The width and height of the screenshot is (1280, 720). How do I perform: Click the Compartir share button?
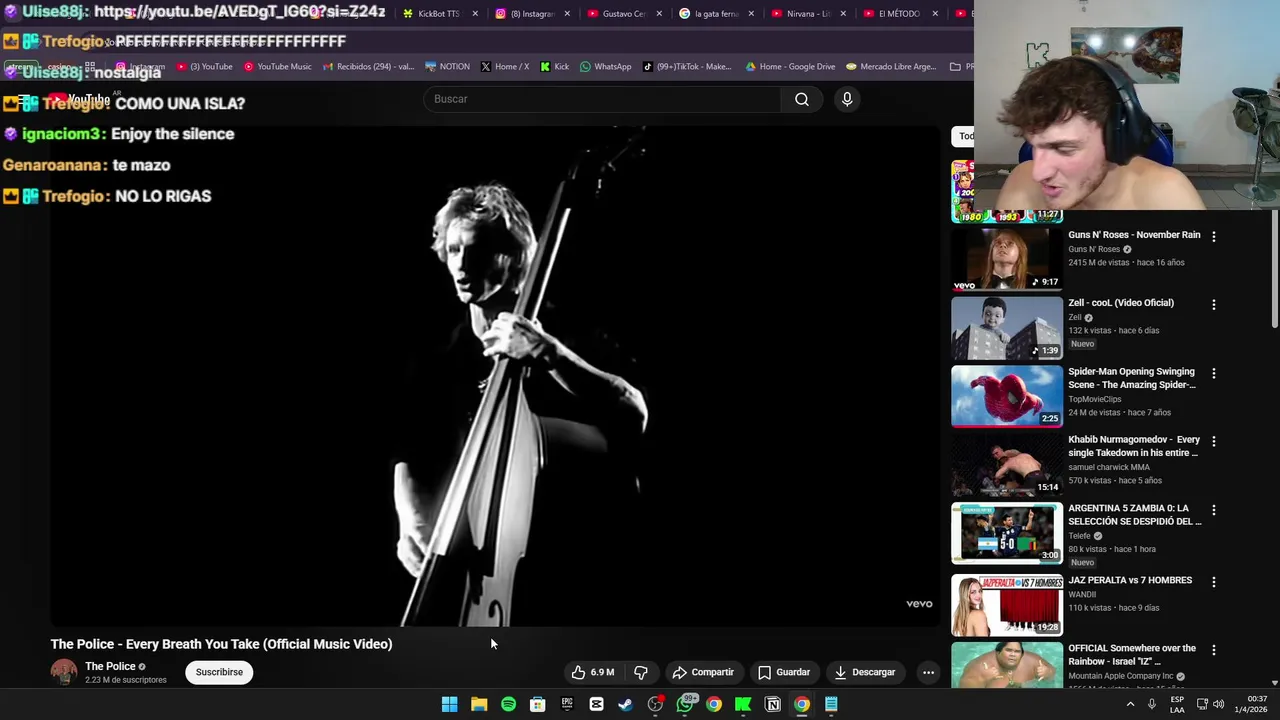click(703, 672)
